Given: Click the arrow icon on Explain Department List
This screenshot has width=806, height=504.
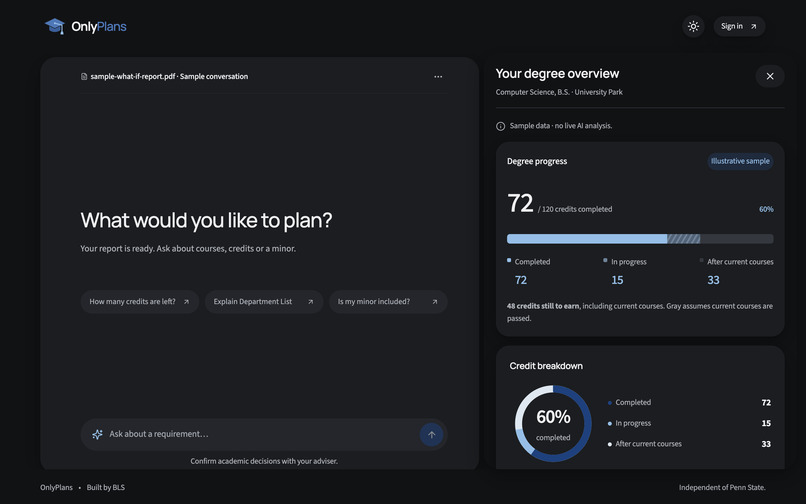Looking at the screenshot, I should 310,302.
